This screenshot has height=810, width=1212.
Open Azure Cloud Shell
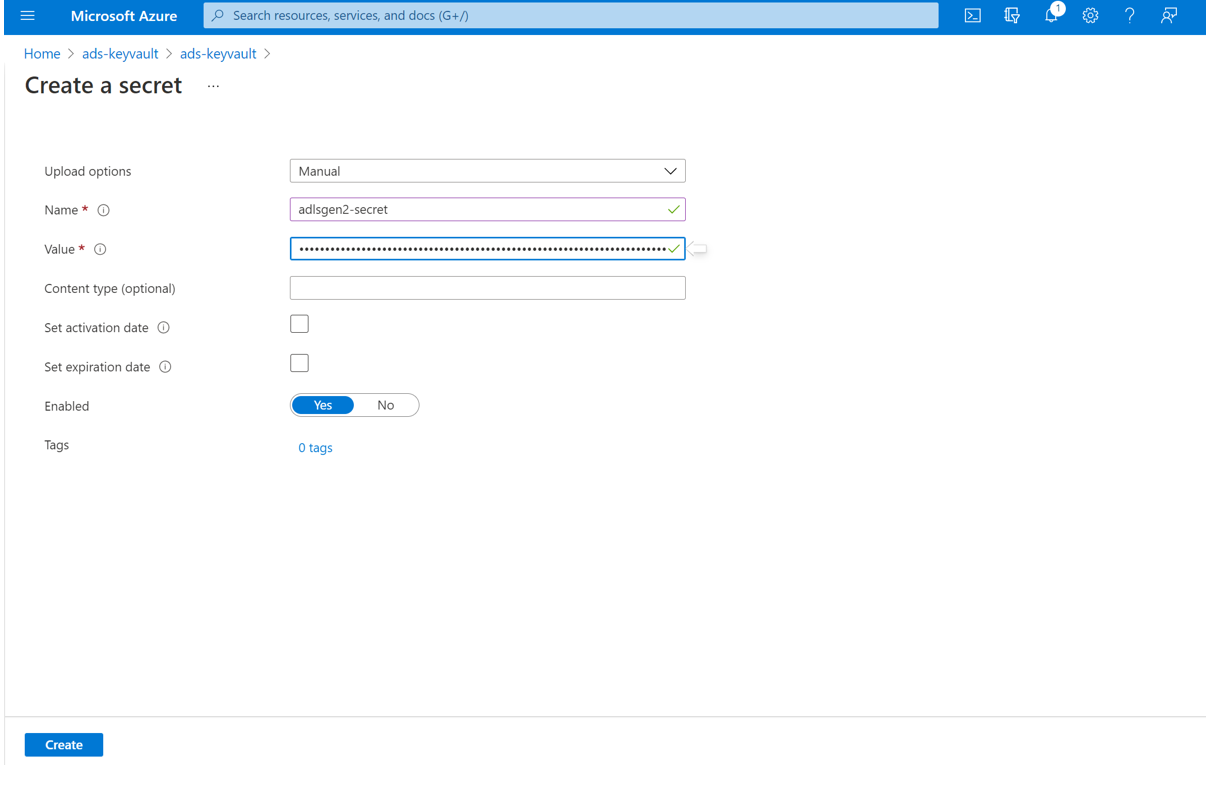(x=972, y=15)
